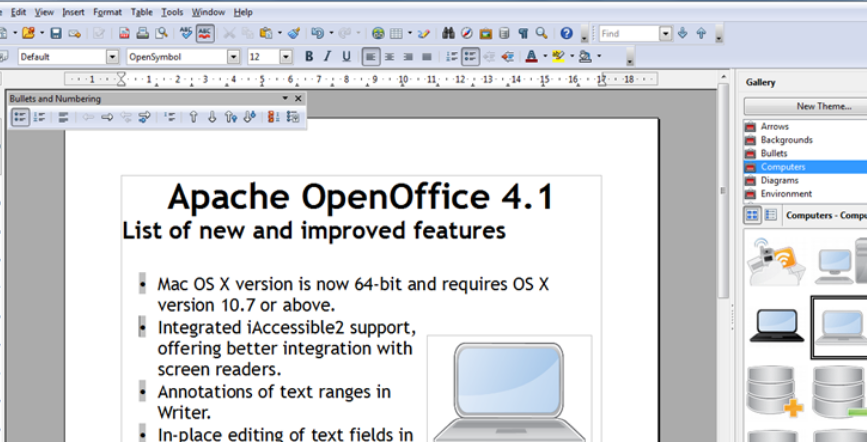Click the Find Next down arrow
The height and width of the screenshot is (442, 867).
(682, 34)
